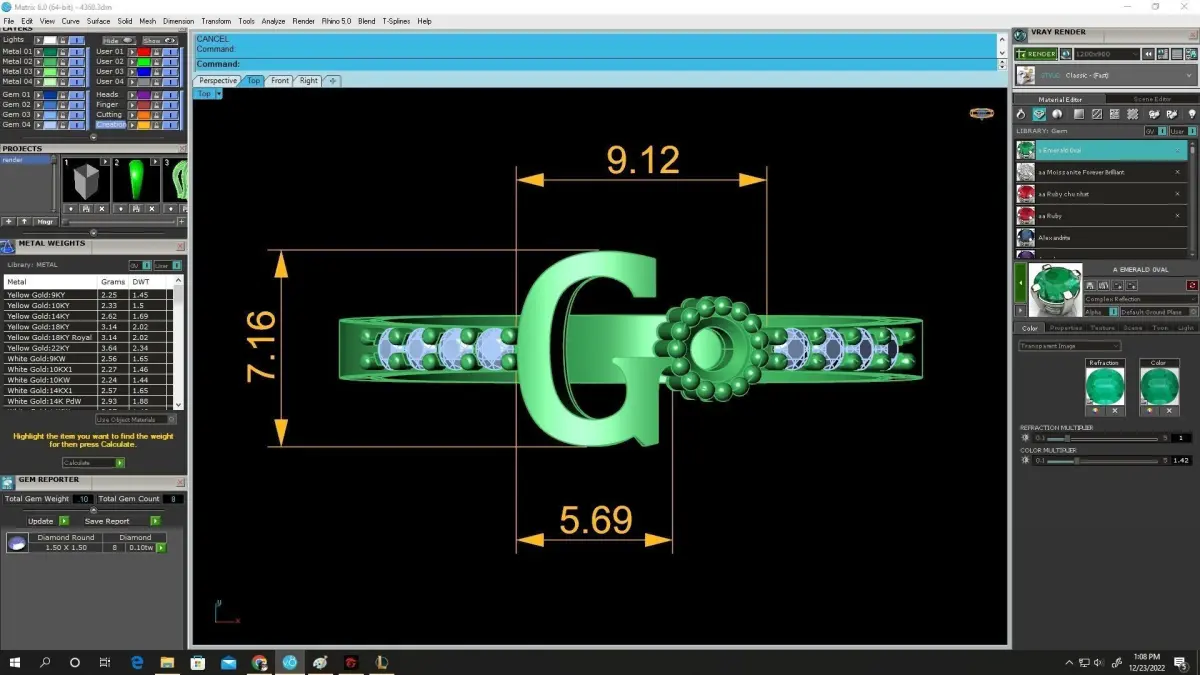
Task: Select the diagonal hatched material icon
Action: coord(1097,114)
